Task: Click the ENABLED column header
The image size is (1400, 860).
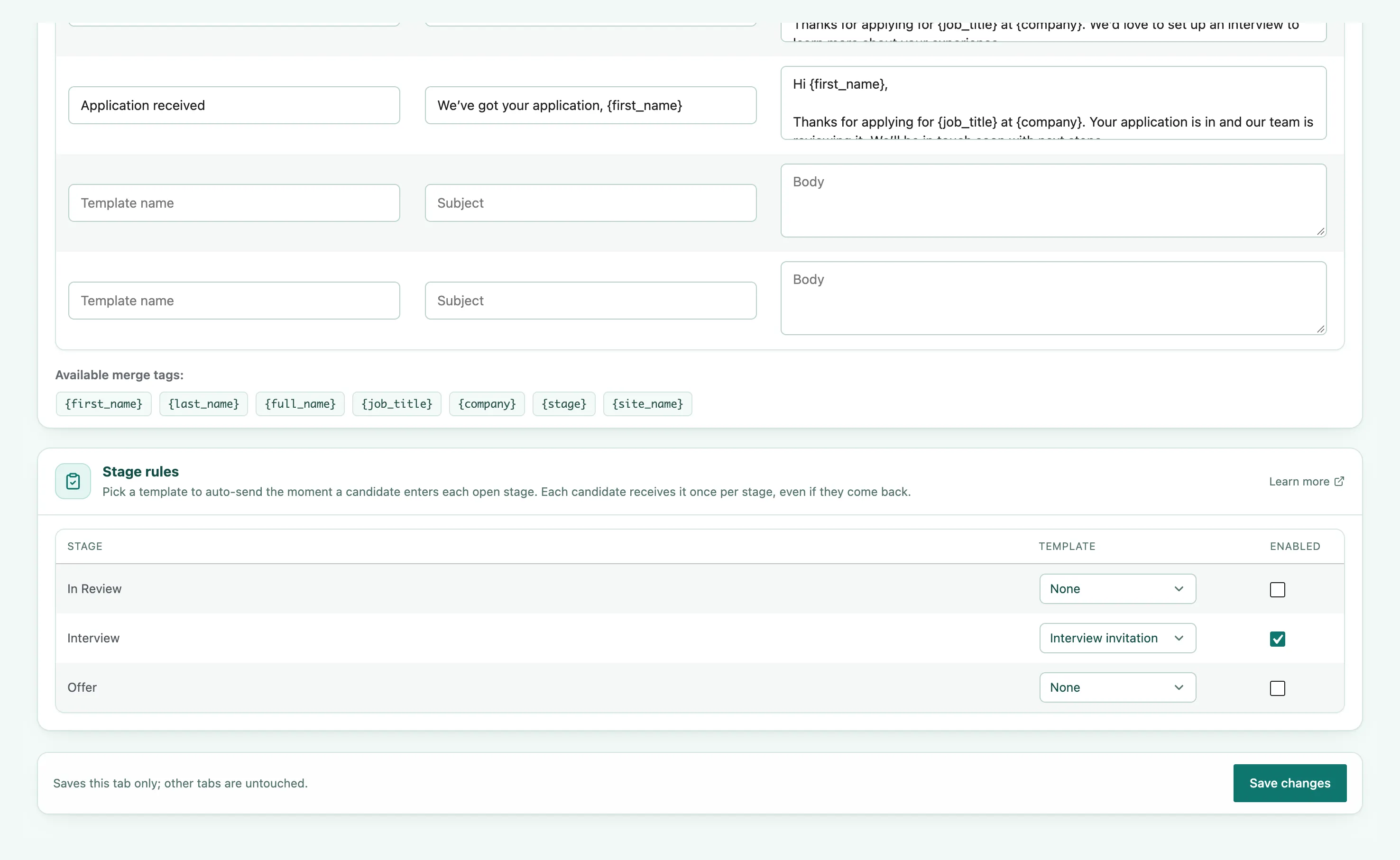Action: (x=1295, y=546)
